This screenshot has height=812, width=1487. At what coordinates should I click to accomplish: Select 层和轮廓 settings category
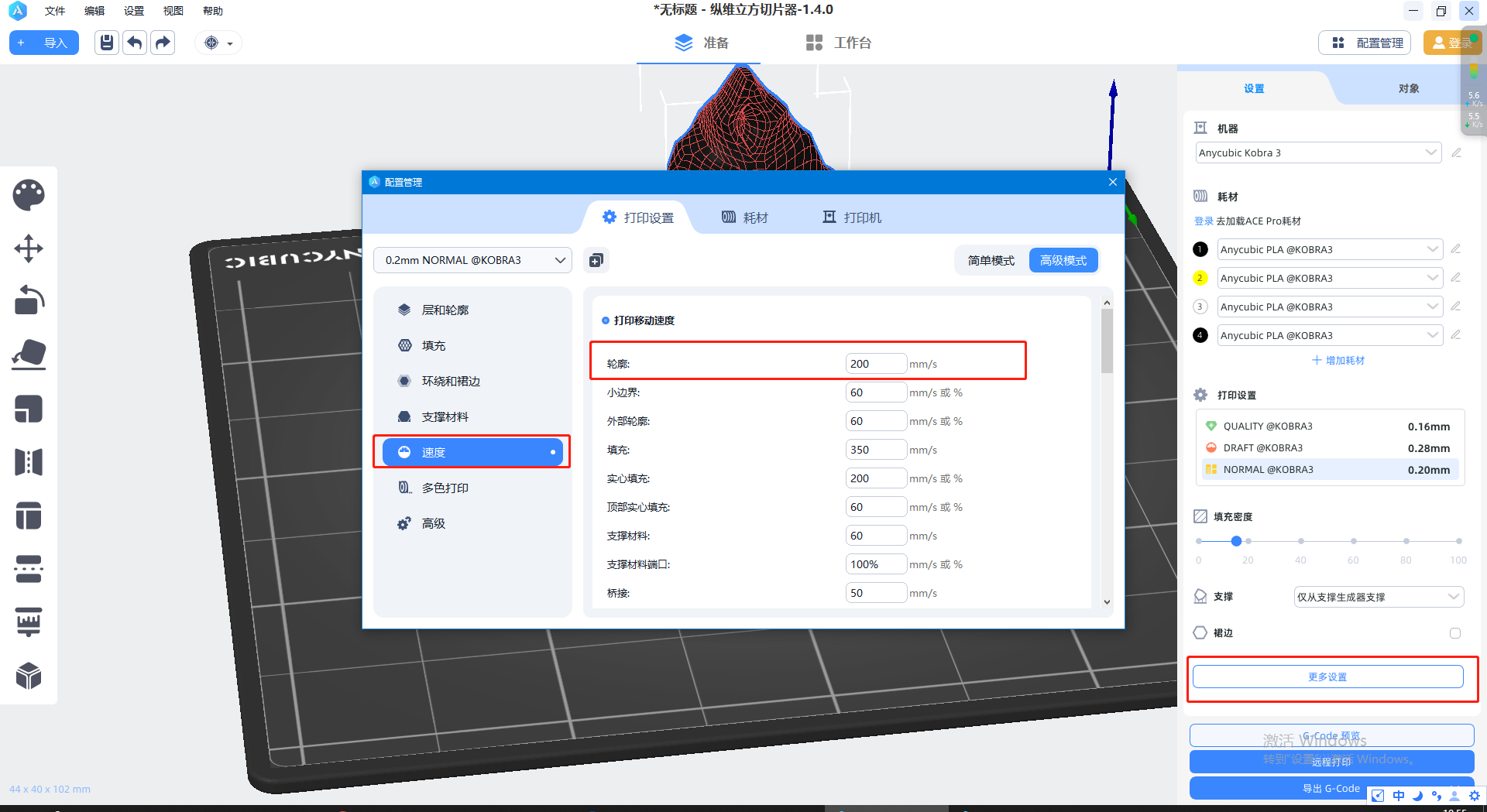pos(472,310)
